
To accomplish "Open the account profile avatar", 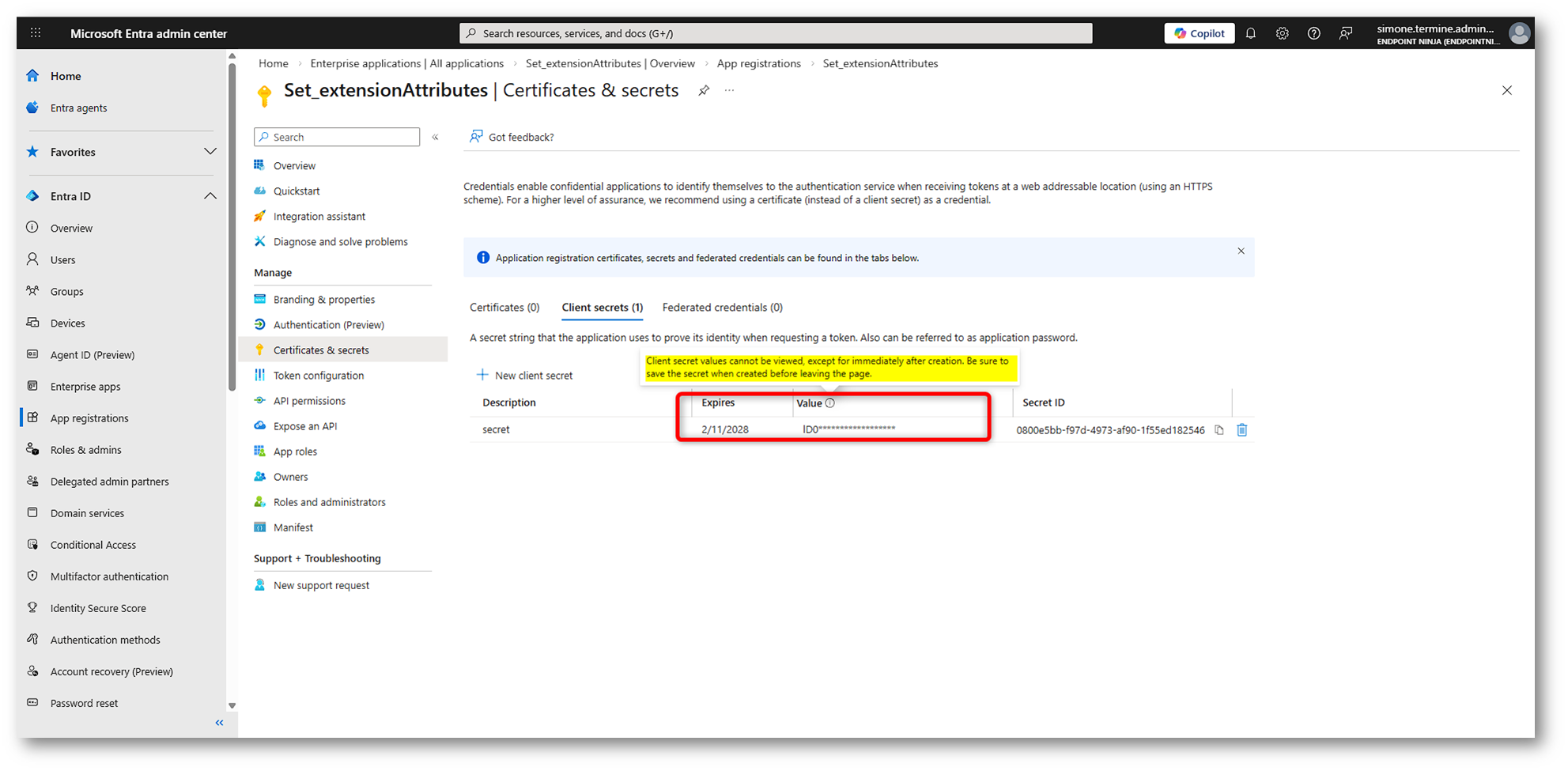I will coord(1519,33).
